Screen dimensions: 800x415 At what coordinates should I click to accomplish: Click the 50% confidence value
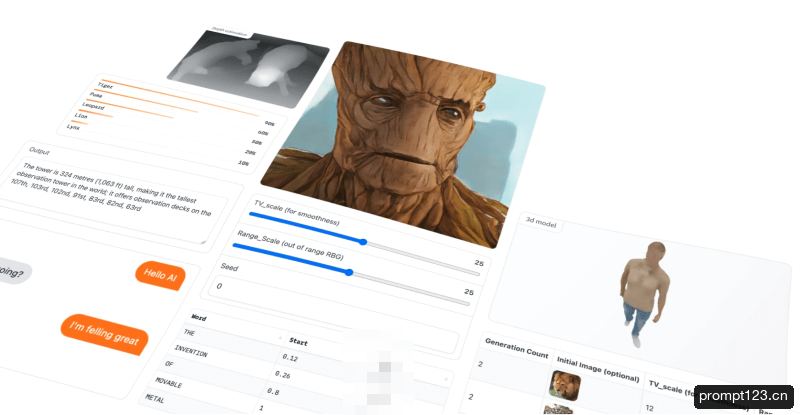pyautogui.click(x=257, y=143)
